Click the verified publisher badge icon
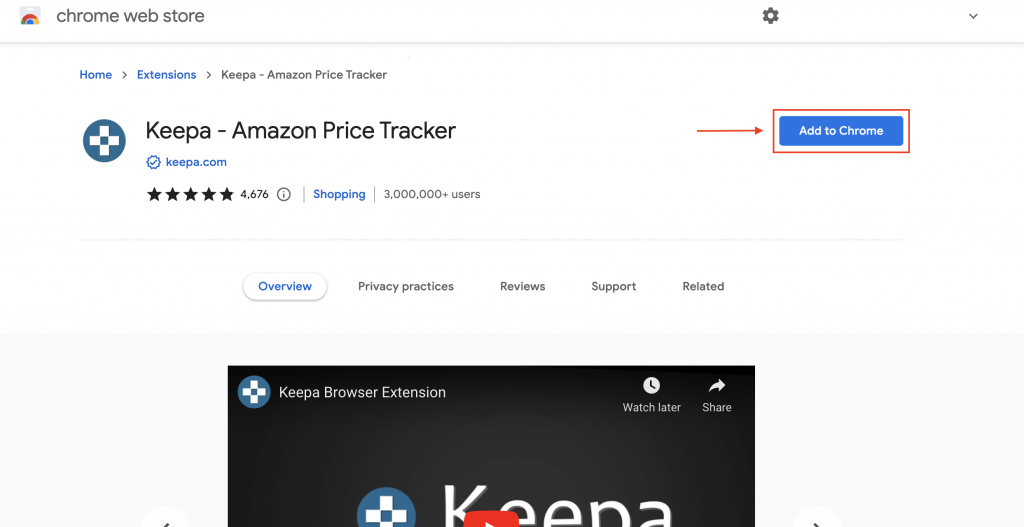 [x=153, y=162]
